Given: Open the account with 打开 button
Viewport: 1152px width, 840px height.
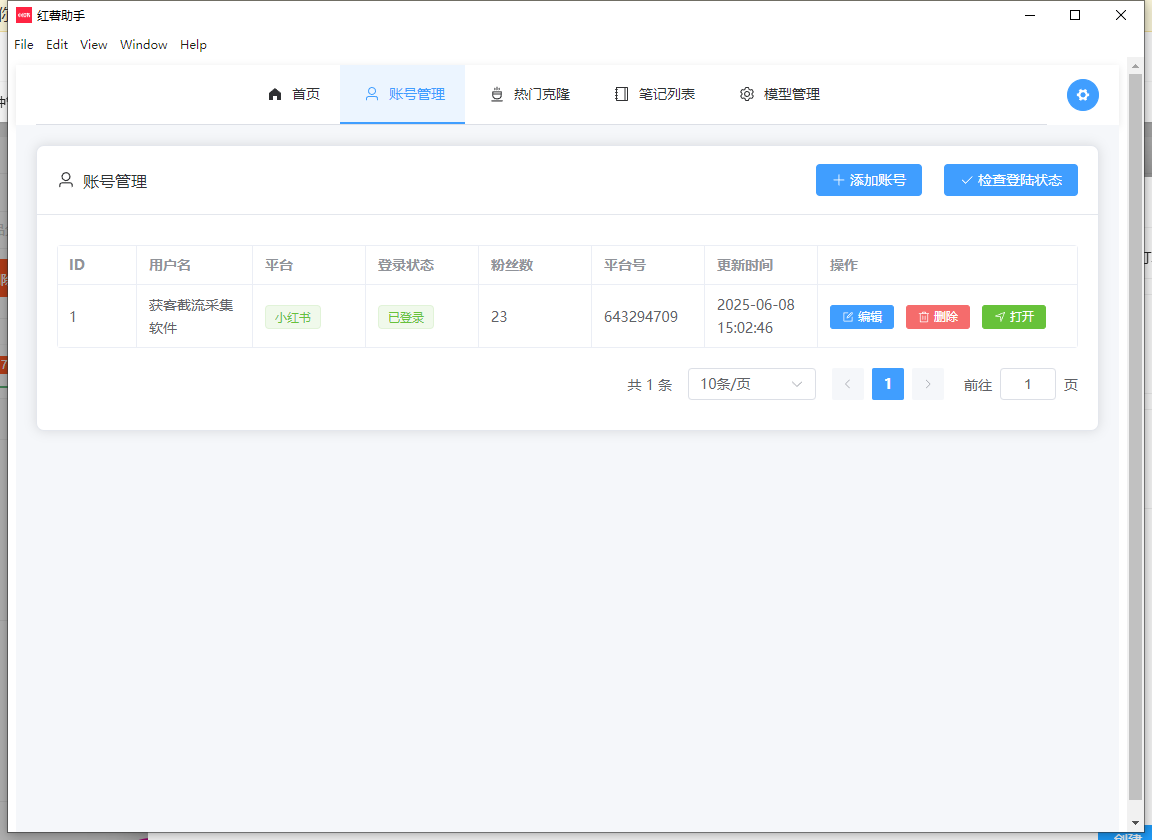Looking at the screenshot, I should click(1013, 317).
